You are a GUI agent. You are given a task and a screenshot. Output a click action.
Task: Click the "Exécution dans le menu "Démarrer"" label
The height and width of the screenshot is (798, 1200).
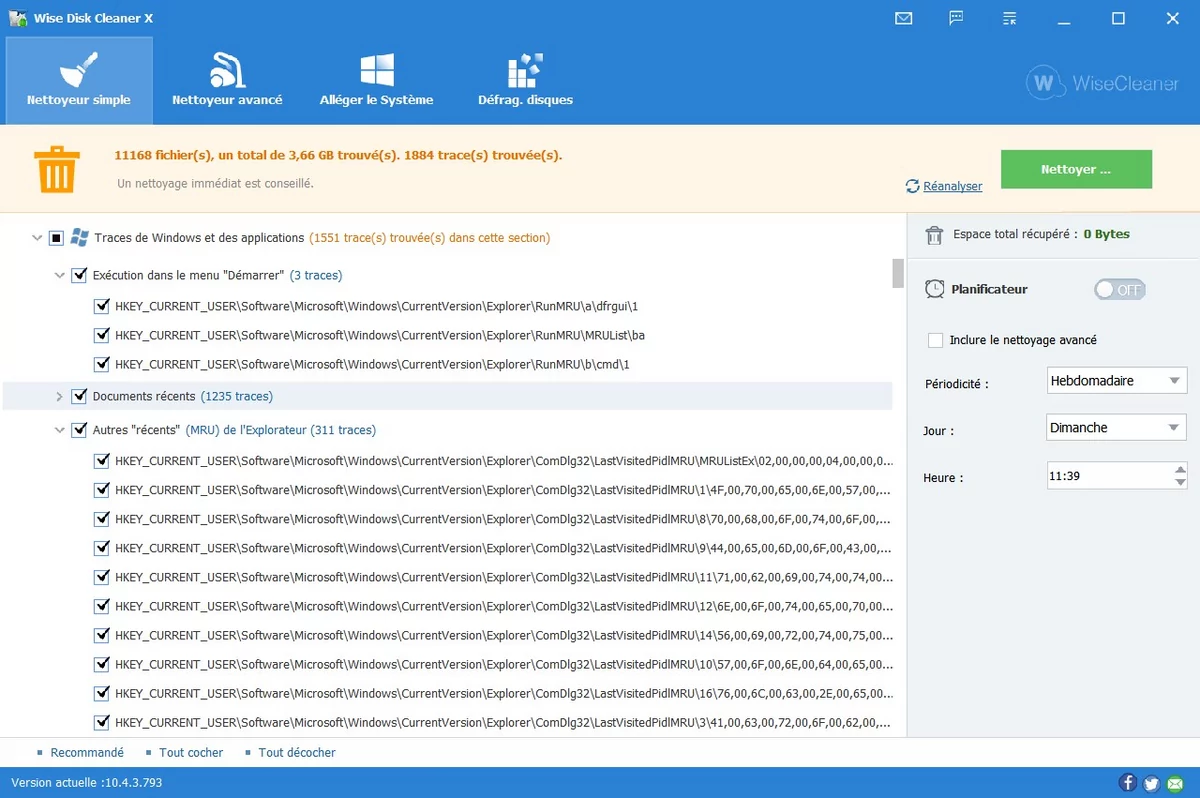pyautogui.click(x=189, y=275)
